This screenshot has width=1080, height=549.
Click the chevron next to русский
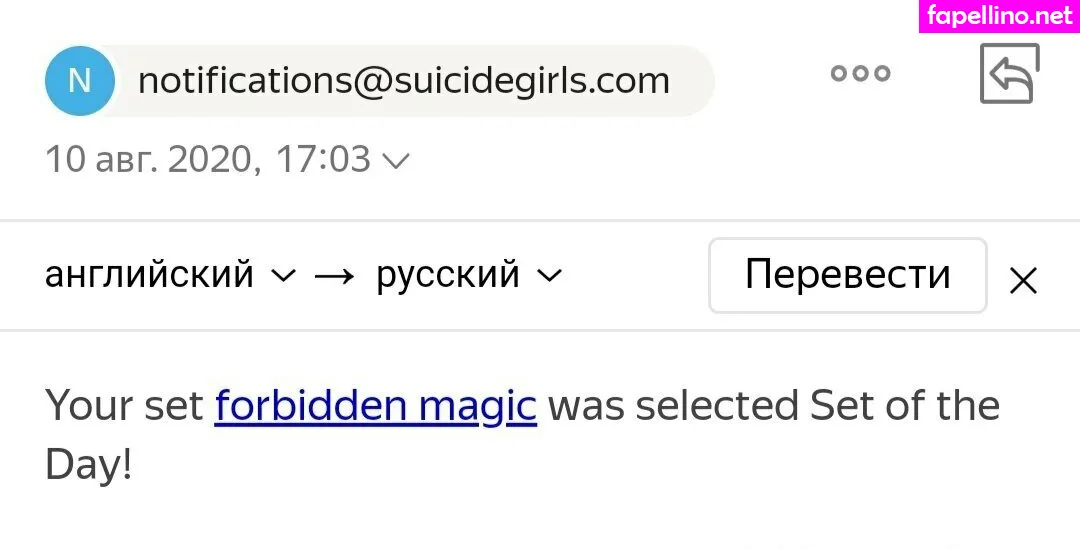point(549,277)
